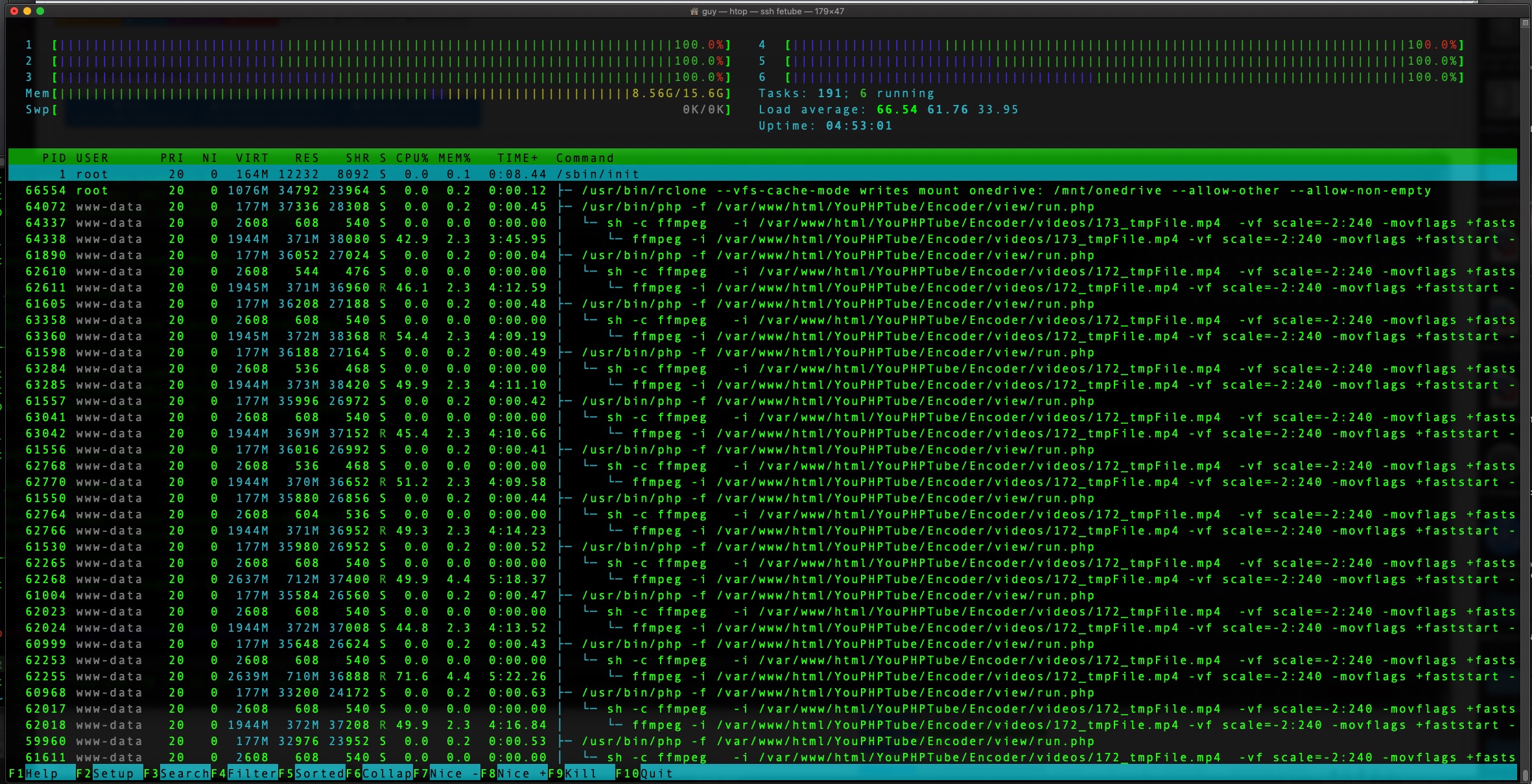Click F7 Nice - in the footer

click(446, 773)
